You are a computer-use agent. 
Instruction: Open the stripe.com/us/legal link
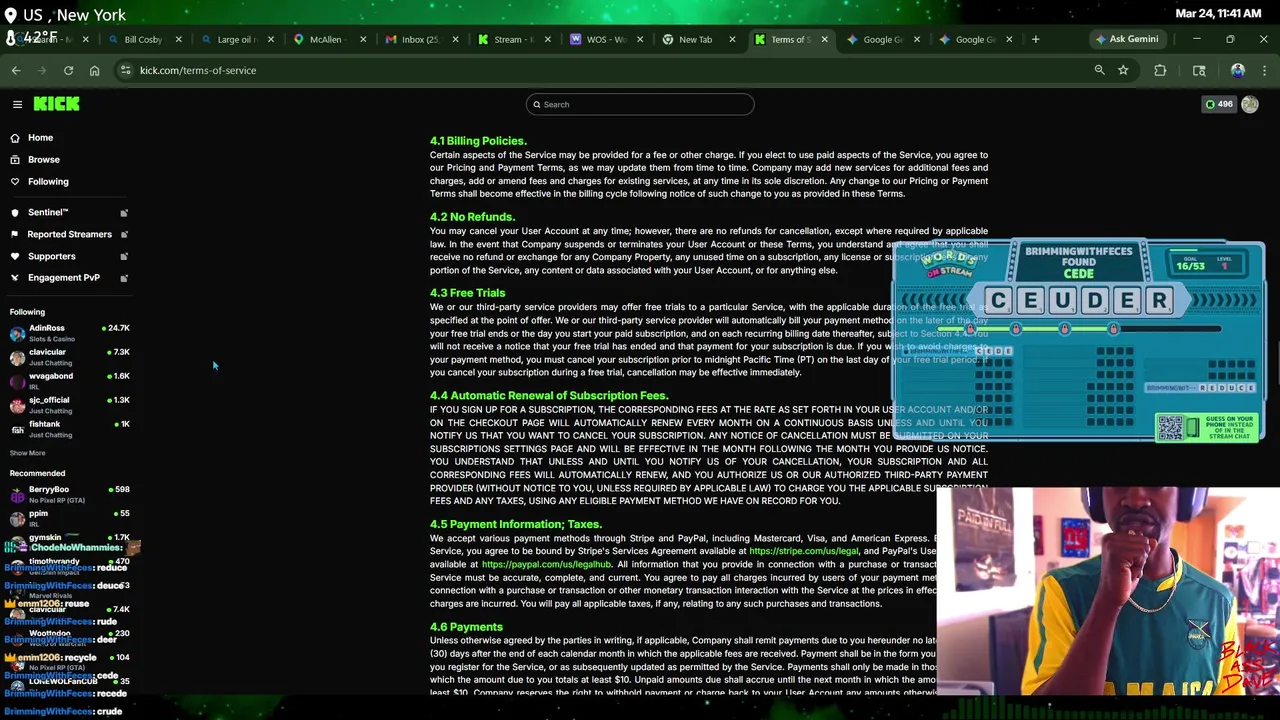(803, 551)
